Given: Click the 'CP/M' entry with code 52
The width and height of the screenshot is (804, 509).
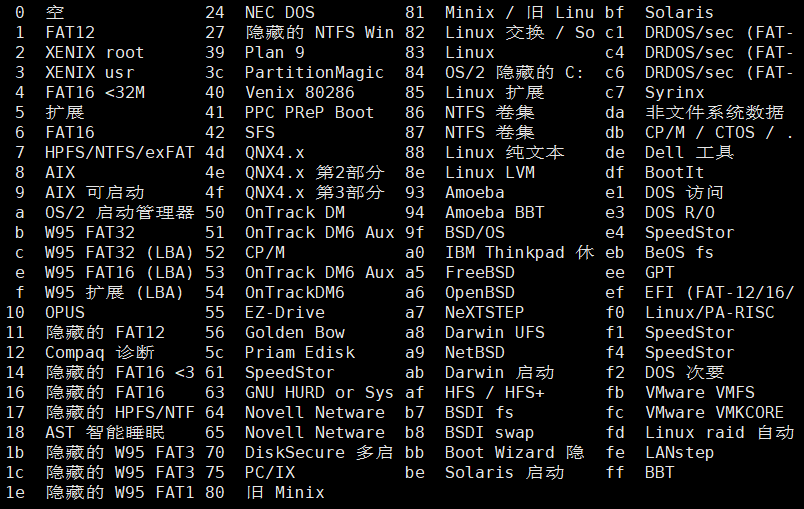Looking at the screenshot, I should click(265, 252).
